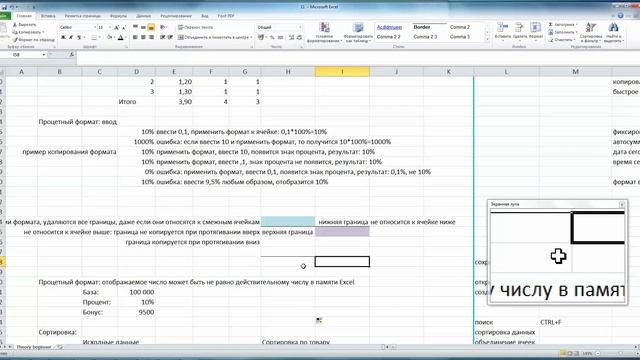Image resolution: width=640 pixels, height=360 pixels.
Task: Open Найти и выделить binoculars menu
Action: [x=613, y=33]
